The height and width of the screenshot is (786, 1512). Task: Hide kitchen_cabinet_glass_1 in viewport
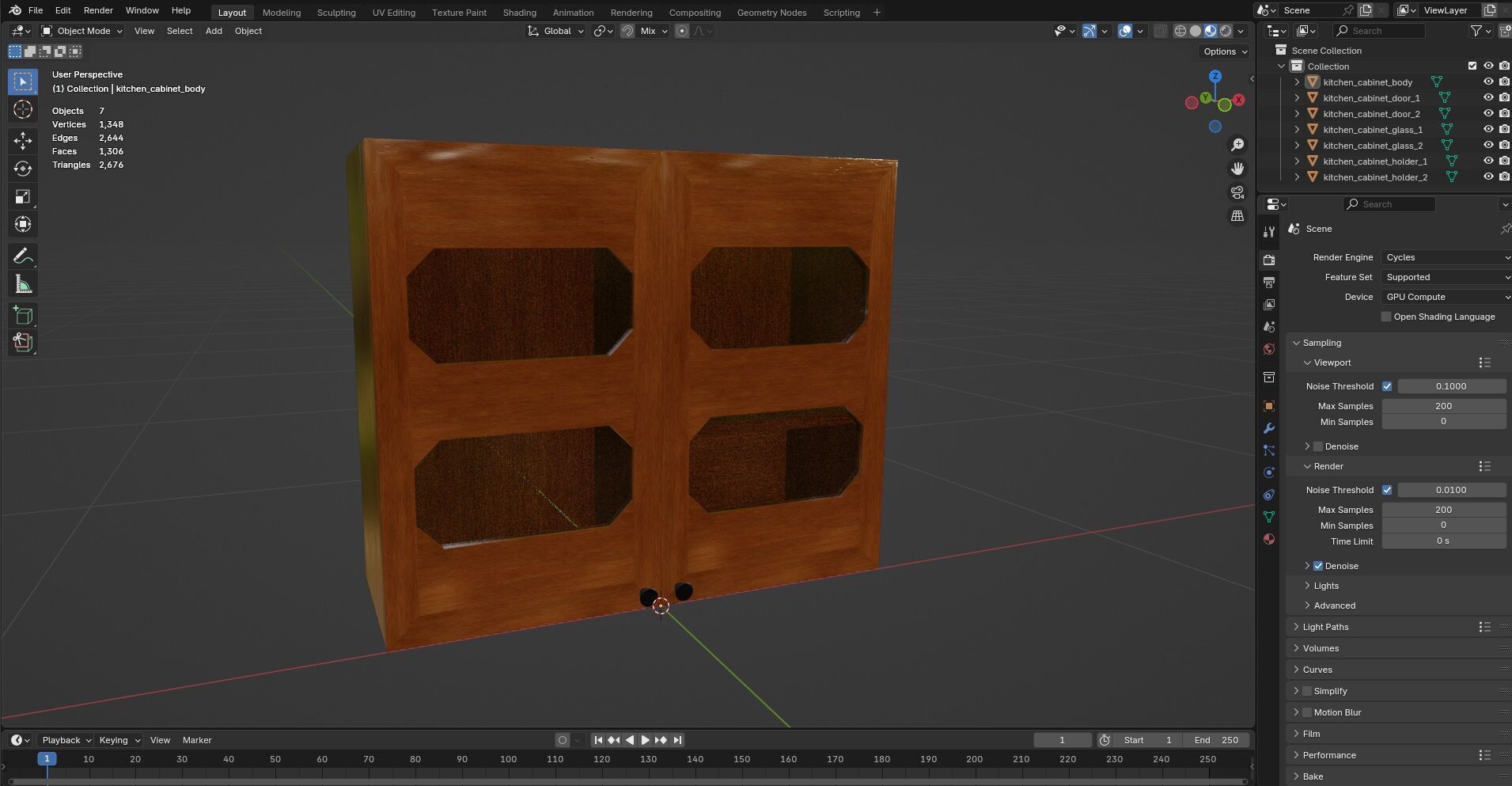[x=1488, y=129]
